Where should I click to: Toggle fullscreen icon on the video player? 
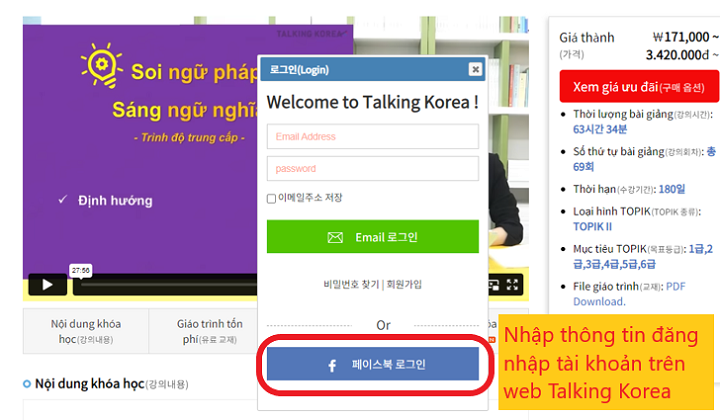tap(512, 285)
